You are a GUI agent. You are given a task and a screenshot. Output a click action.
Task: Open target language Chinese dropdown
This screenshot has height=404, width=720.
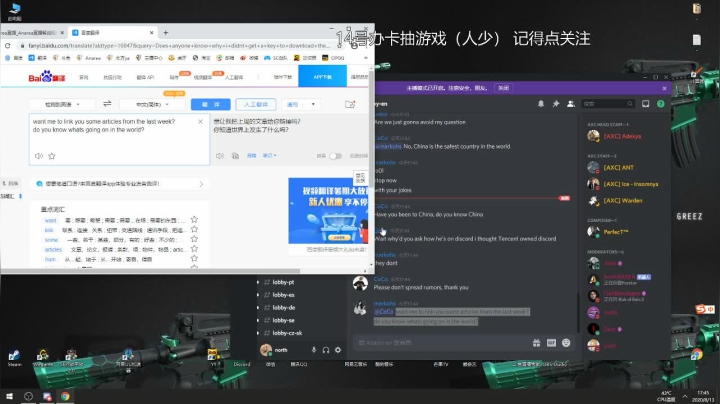tap(152, 104)
